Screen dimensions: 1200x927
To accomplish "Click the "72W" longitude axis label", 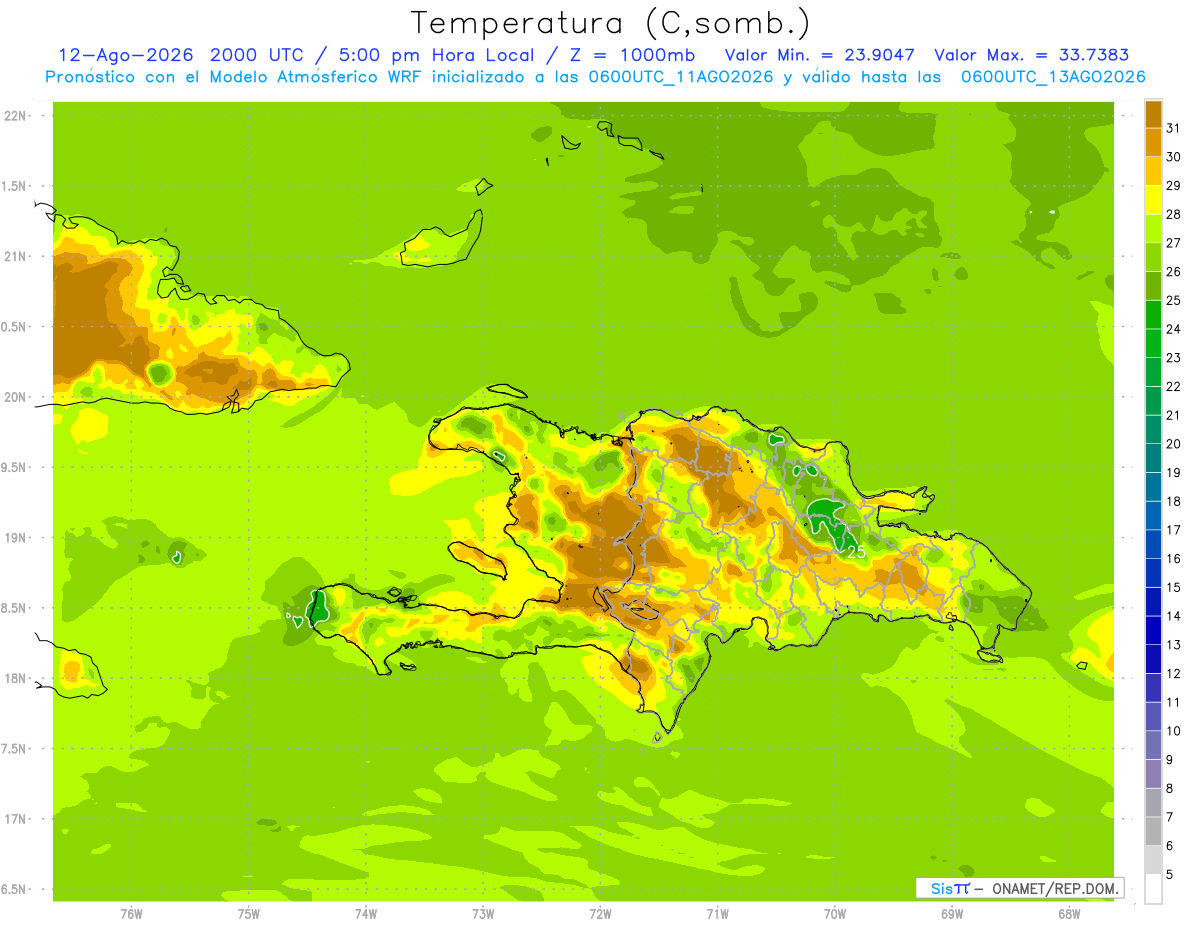I will (x=600, y=914).
